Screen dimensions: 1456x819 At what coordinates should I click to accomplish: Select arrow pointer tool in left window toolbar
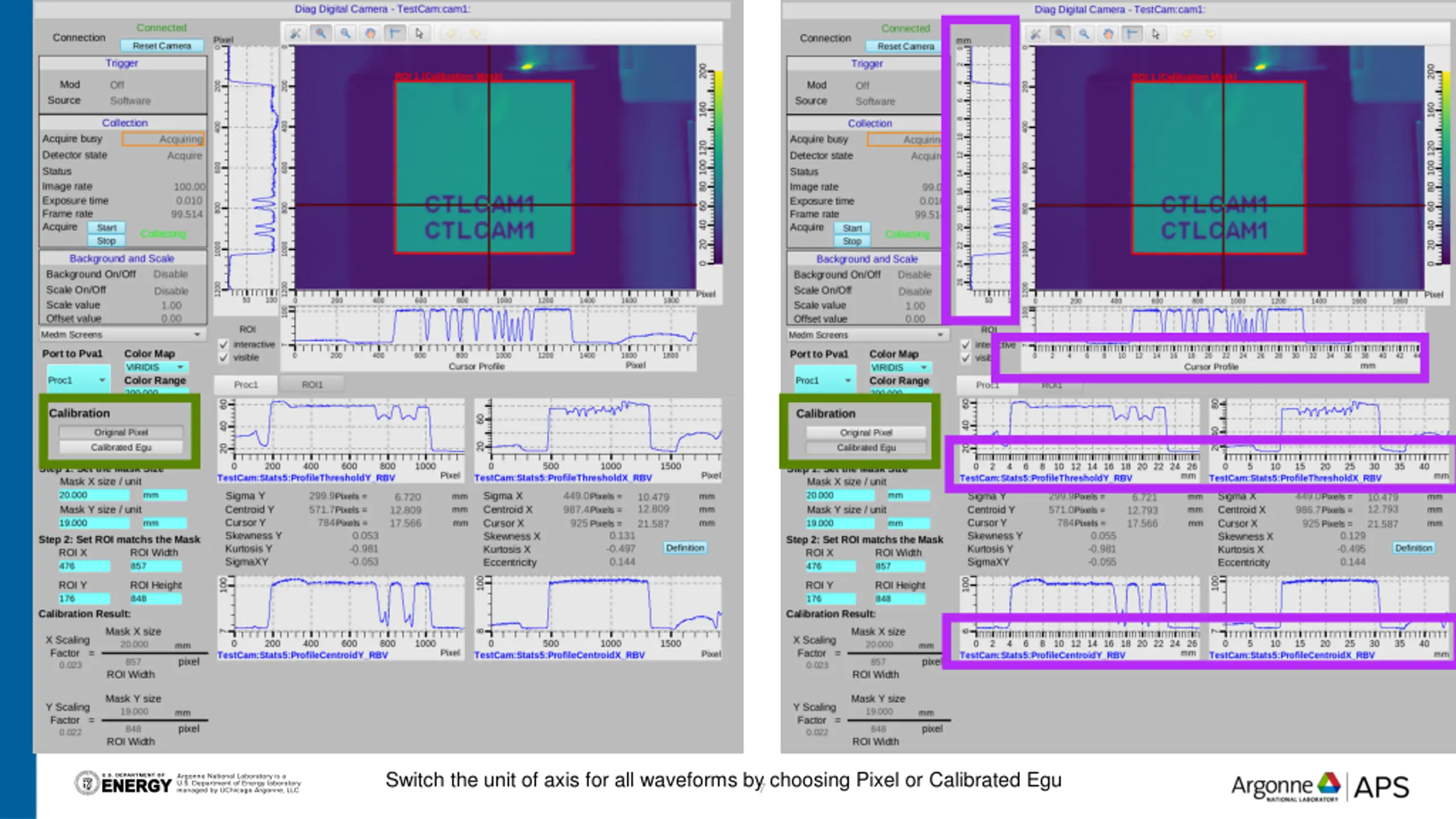click(419, 34)
